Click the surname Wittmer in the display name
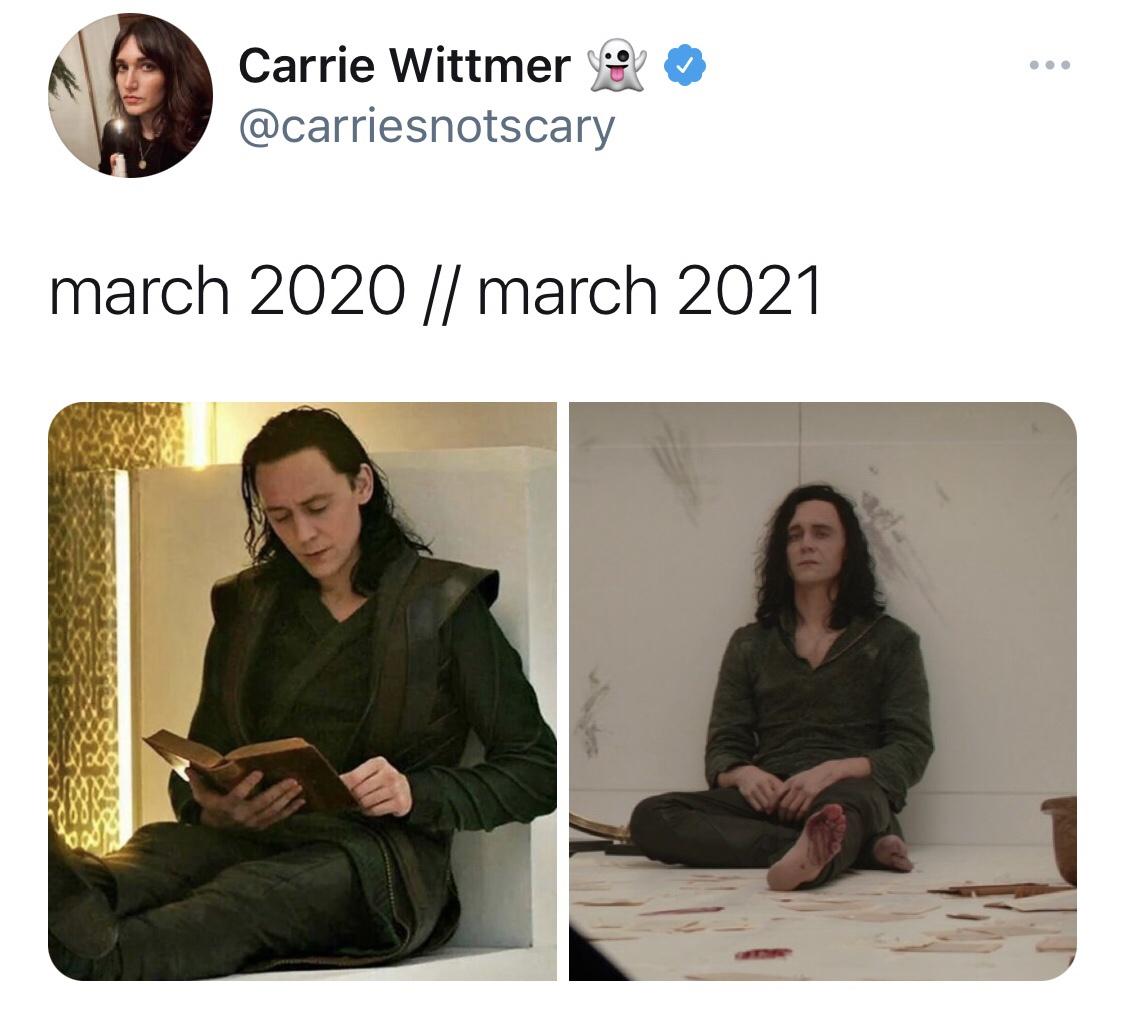Screen dimensions: 1125x1021 (480, 65)
